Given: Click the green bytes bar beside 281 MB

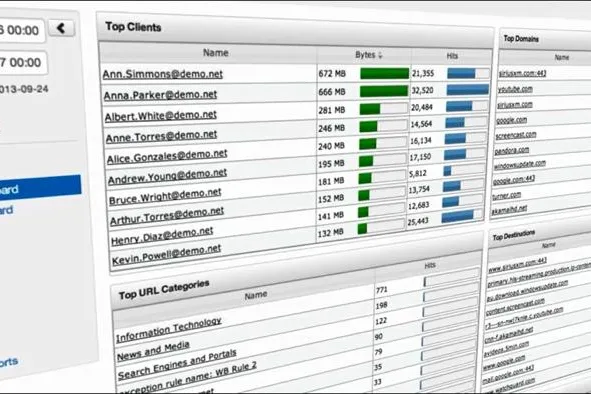Looking at the screenshot, I should [x=370, y=109].
